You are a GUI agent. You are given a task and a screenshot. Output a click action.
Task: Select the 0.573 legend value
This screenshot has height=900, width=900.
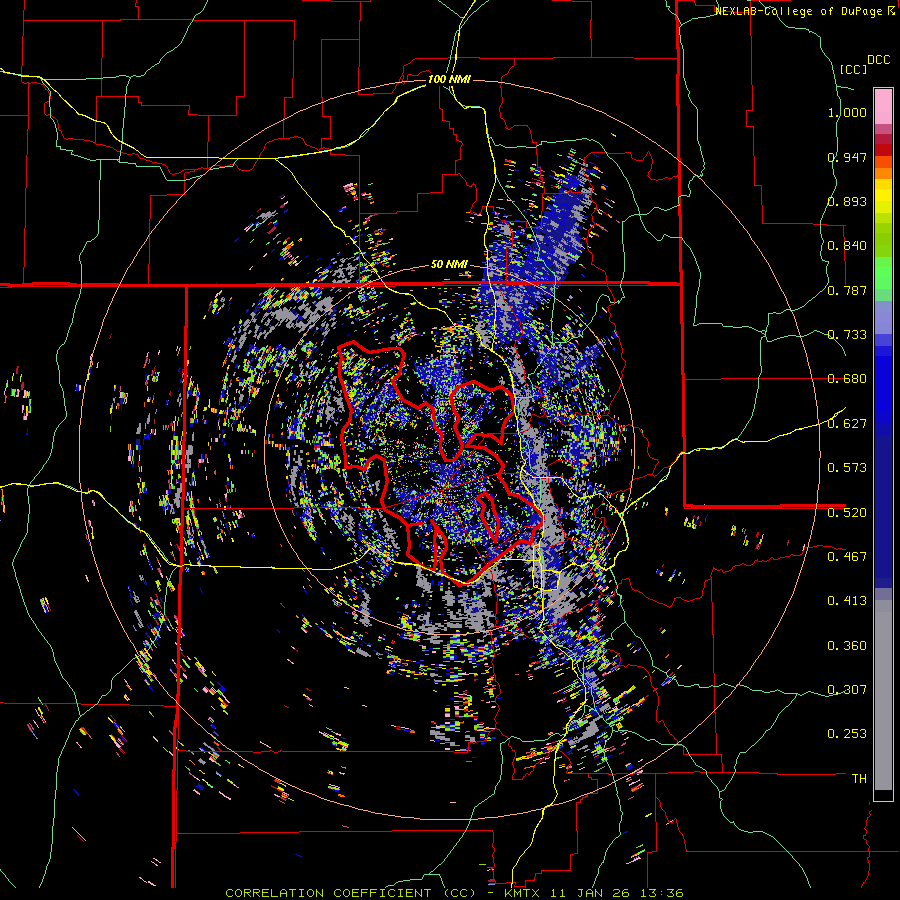click(x=847, y=468)
